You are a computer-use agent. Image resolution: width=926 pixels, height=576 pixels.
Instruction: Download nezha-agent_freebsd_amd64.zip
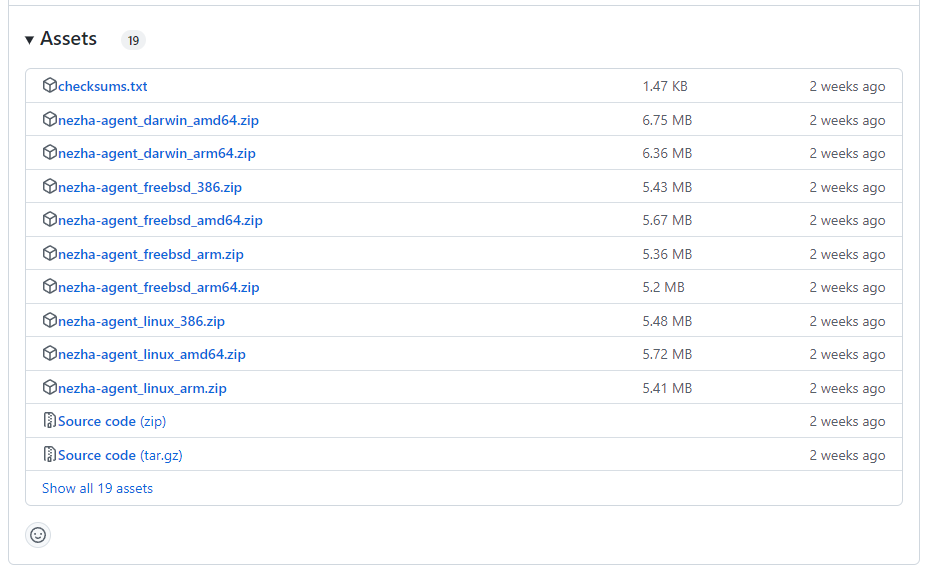coord(160,220)
